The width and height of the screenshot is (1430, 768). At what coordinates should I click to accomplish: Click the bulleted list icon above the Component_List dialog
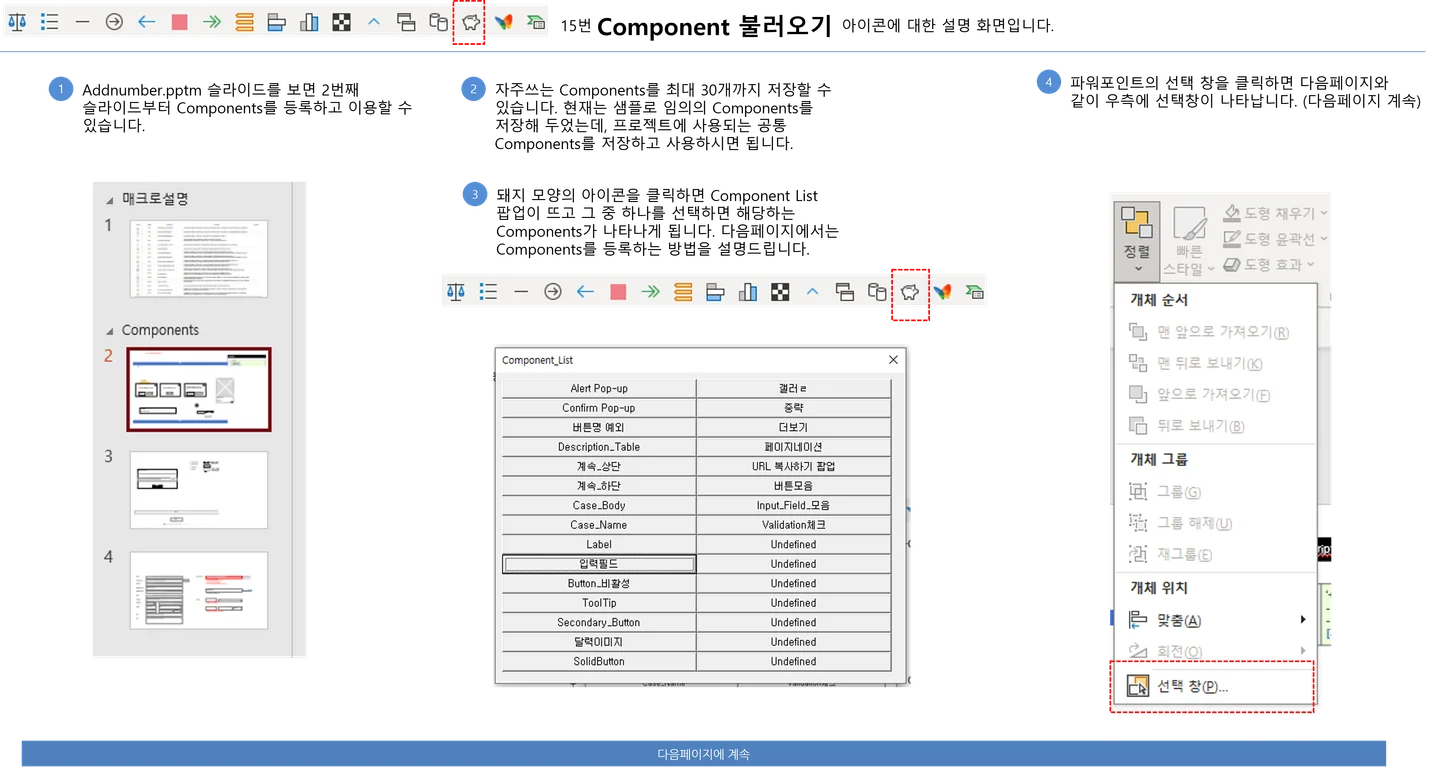[488, 292]
